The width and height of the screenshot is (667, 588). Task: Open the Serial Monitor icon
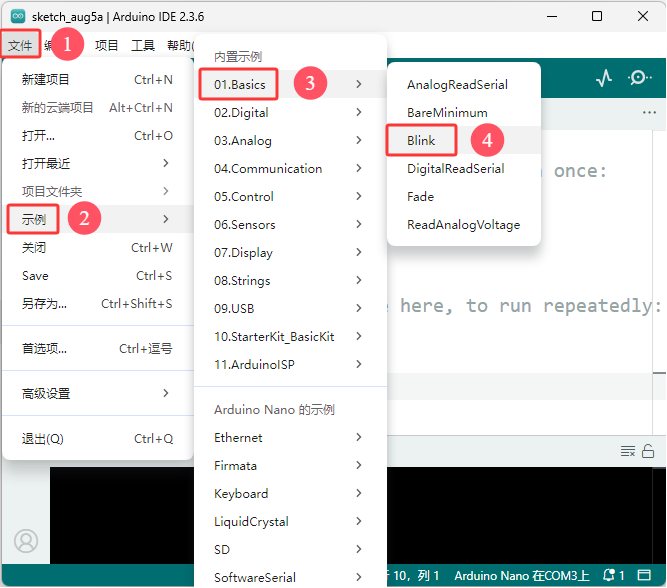point(639,78)
